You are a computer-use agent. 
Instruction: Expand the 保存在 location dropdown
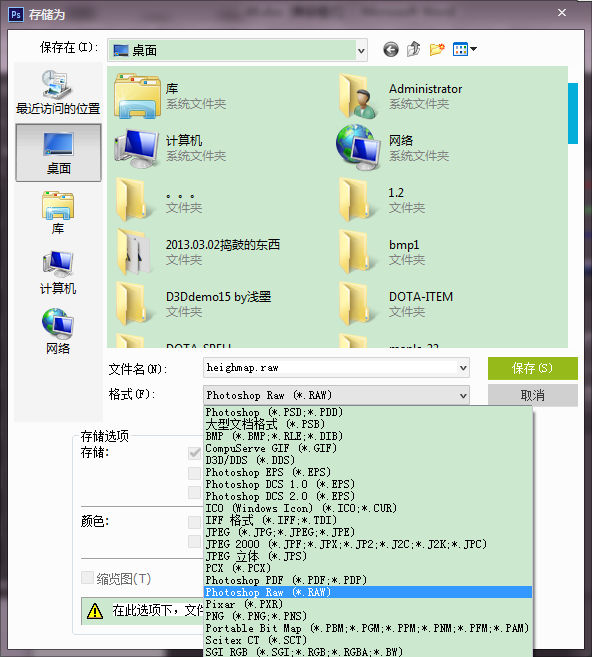(361, 51)
